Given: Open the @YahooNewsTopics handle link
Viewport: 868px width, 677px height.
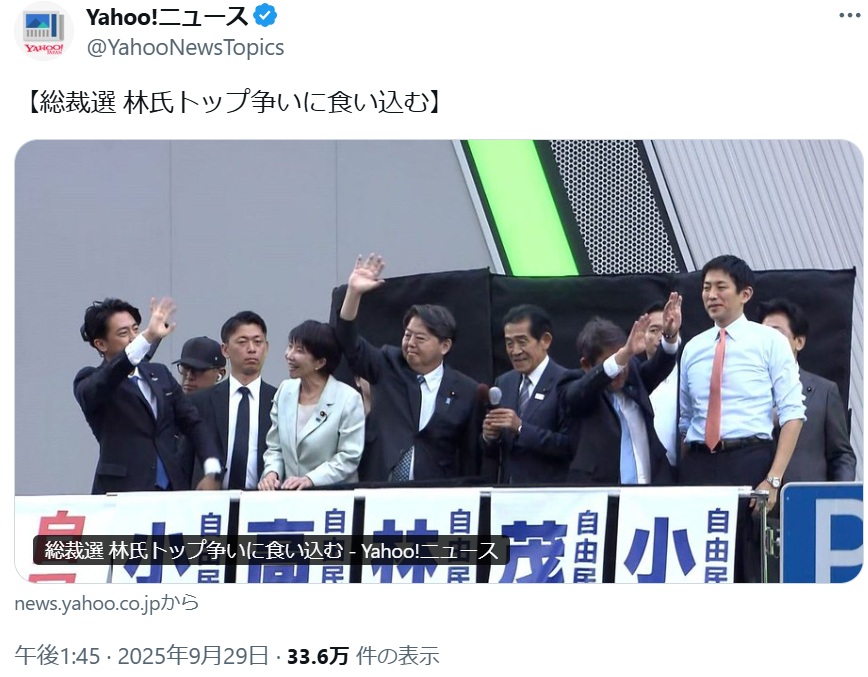Looking at the screenshot, I should [185, 48].
